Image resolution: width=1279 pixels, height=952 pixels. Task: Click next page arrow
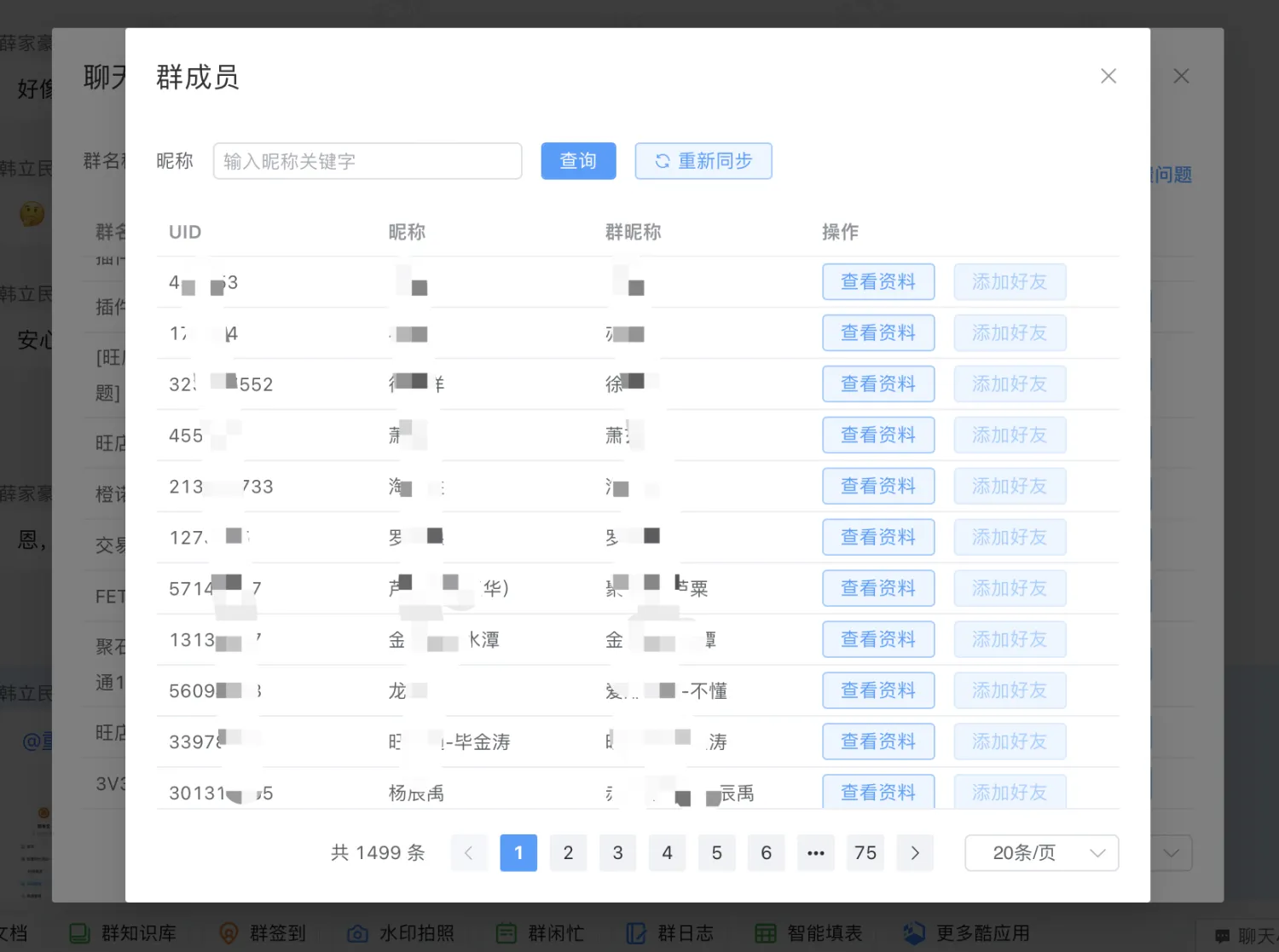(x=914, y=852)
